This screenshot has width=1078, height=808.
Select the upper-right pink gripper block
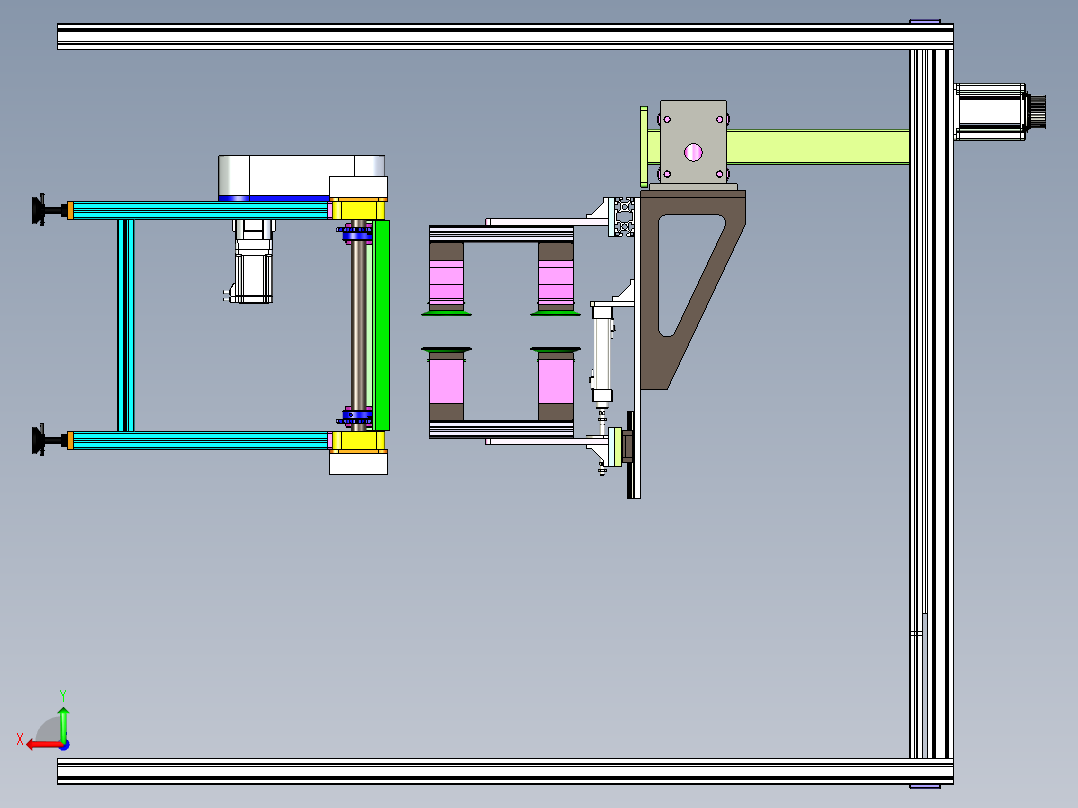point(556,282)
